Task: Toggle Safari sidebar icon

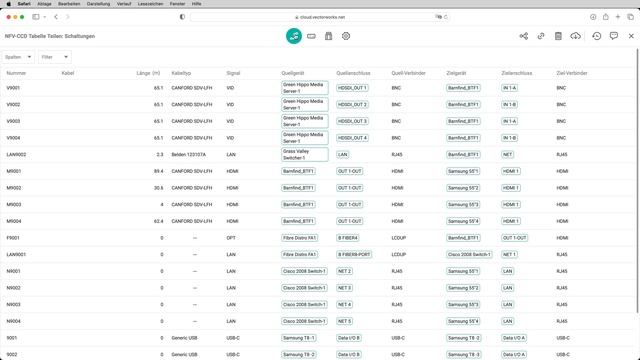Action: (x=36, y=17)
